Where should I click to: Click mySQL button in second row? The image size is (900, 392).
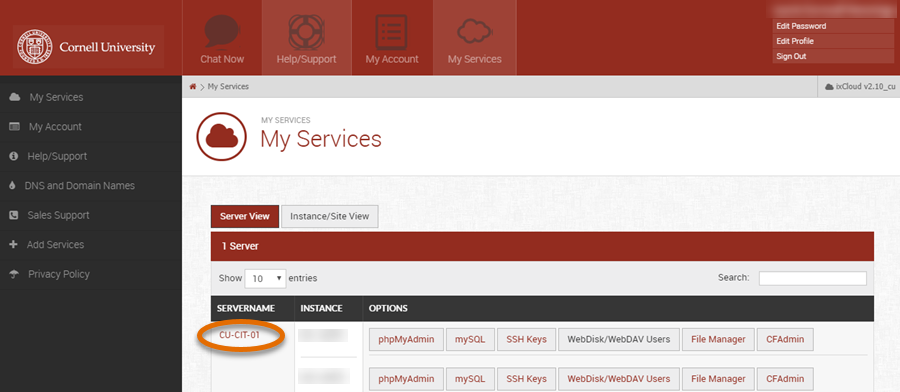[x=470, y=379]
